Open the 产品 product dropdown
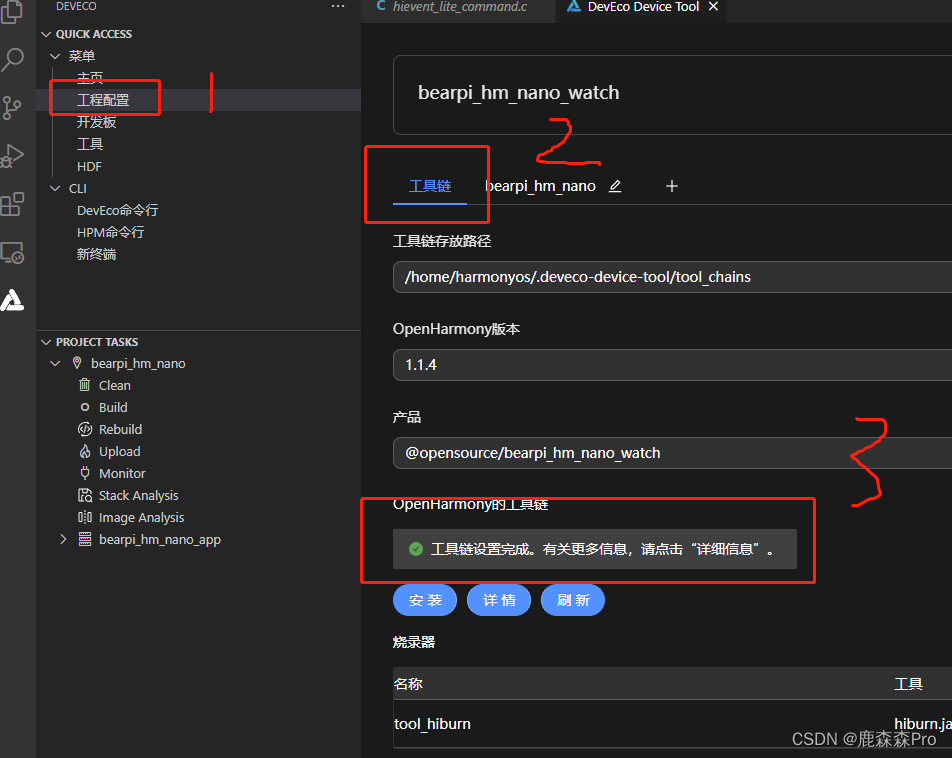The image size is (952, 758). point(672,453)
